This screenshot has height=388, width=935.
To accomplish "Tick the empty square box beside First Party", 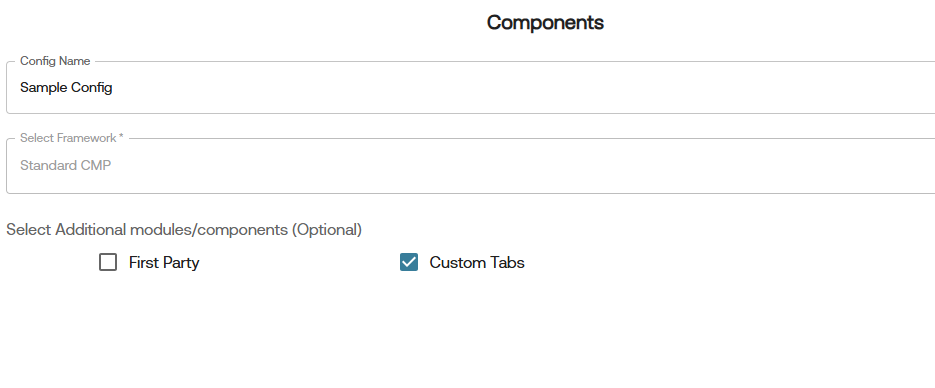I will tap(108, 262).
